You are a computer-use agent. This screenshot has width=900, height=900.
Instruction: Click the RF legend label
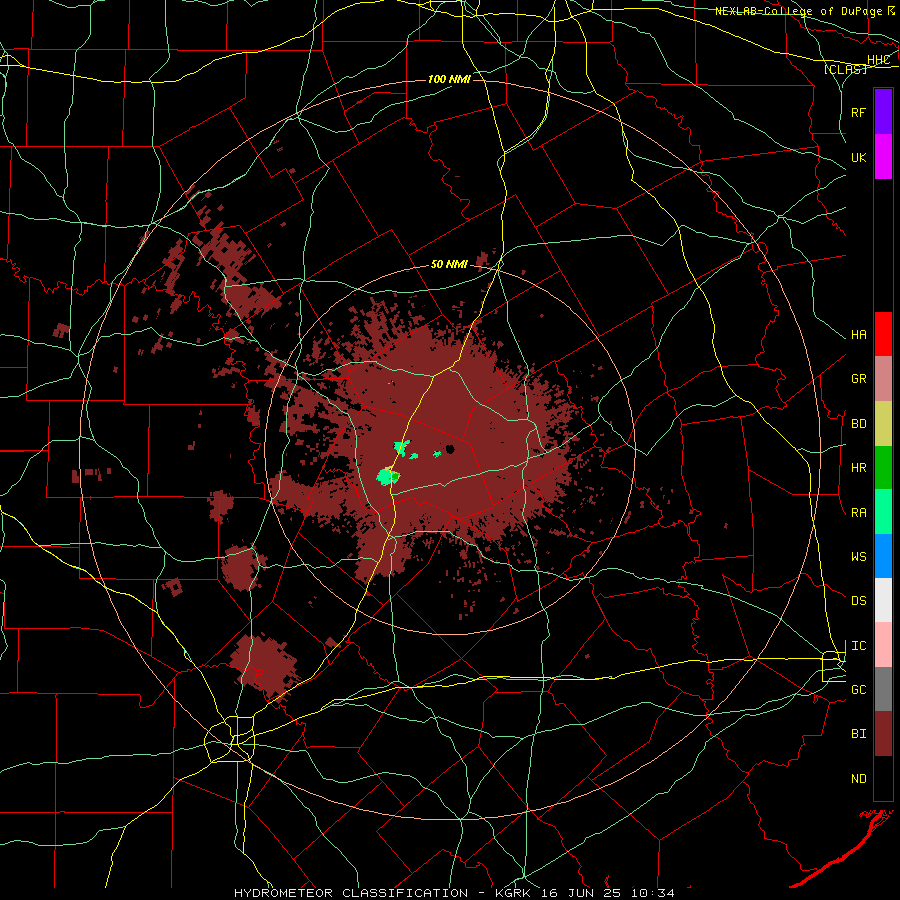[858, 112]
